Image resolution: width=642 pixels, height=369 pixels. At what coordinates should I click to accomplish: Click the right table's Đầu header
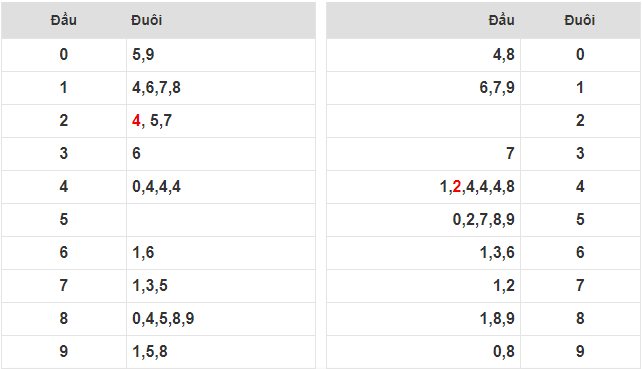click(501, 20)
